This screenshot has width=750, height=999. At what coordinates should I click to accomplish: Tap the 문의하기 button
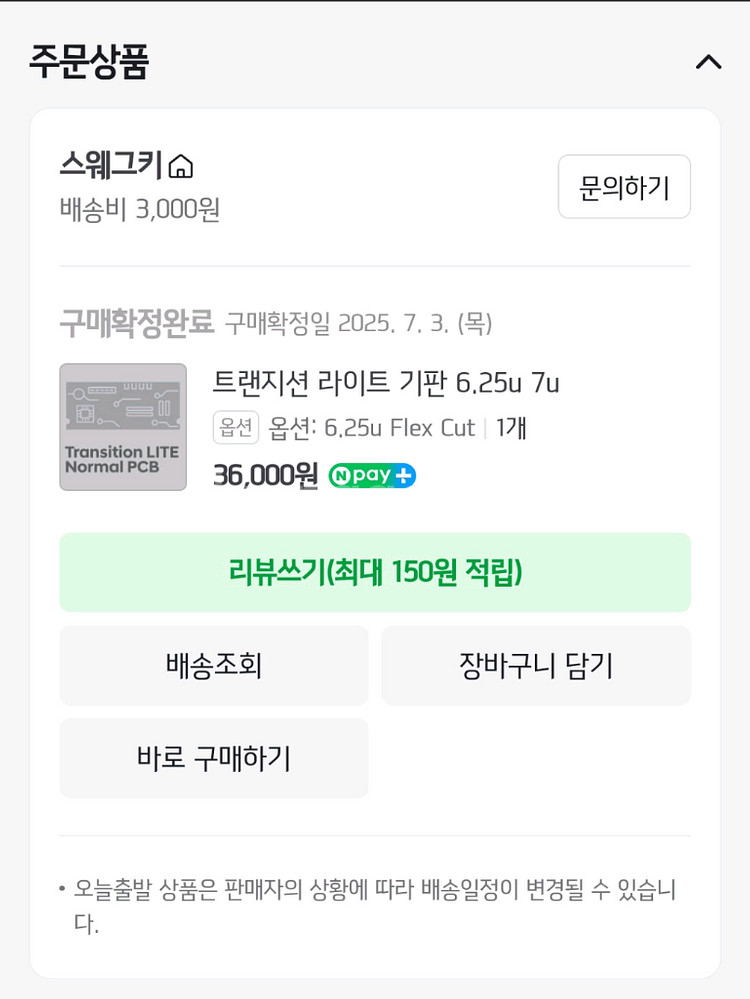624,187
